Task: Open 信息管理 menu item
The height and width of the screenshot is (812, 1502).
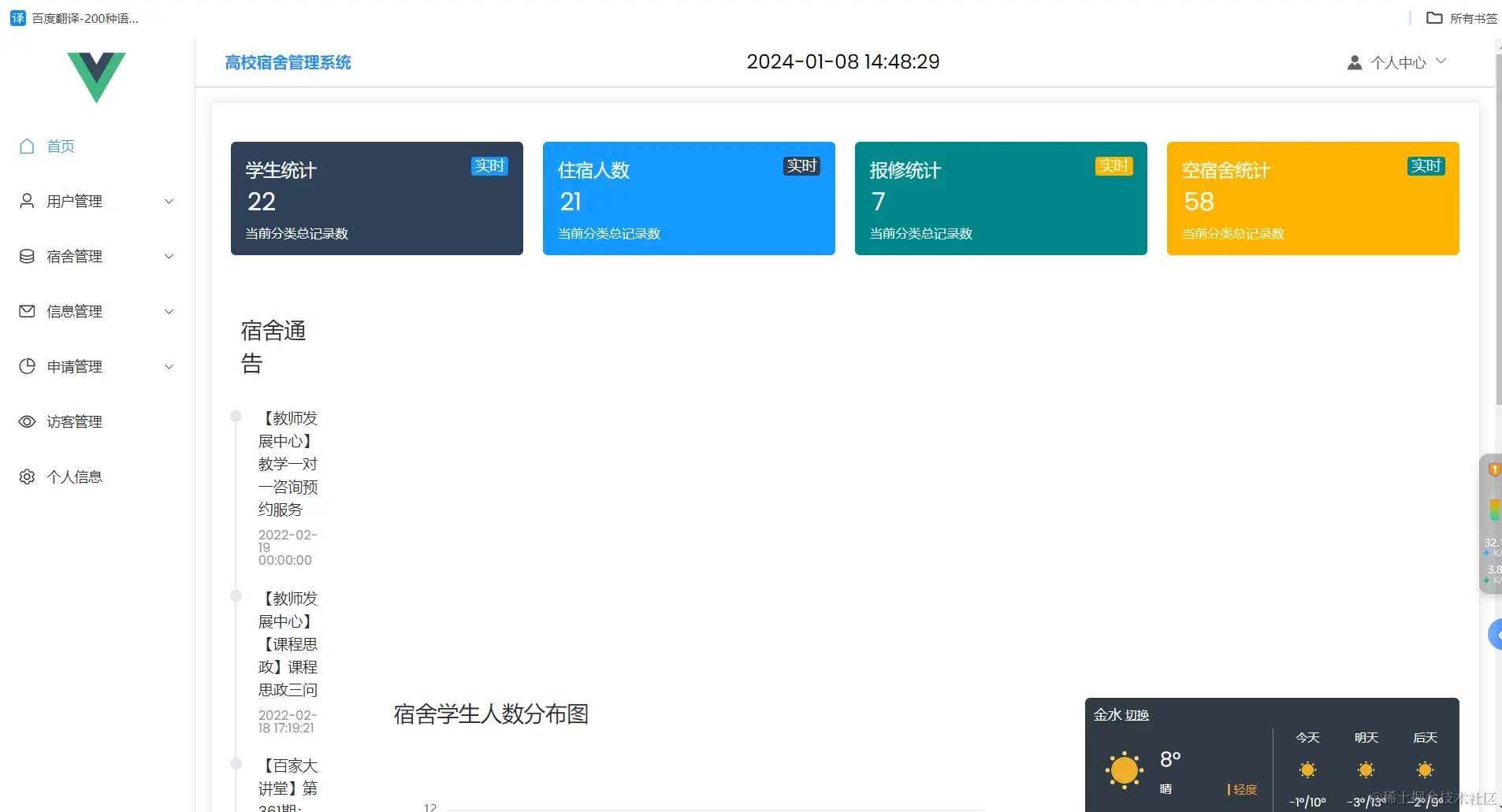Action: (x=98, y=311)
